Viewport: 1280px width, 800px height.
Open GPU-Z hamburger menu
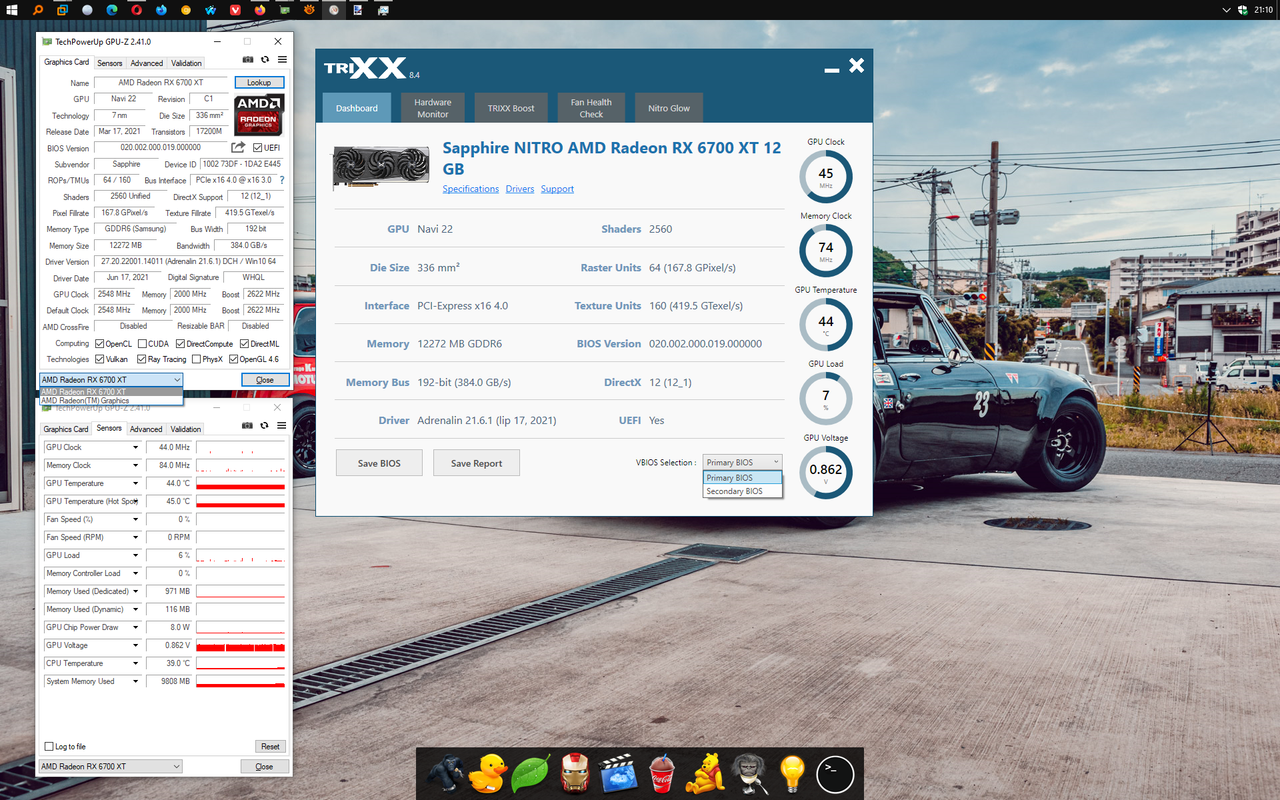pyautogui.click(x=282, y=59)
